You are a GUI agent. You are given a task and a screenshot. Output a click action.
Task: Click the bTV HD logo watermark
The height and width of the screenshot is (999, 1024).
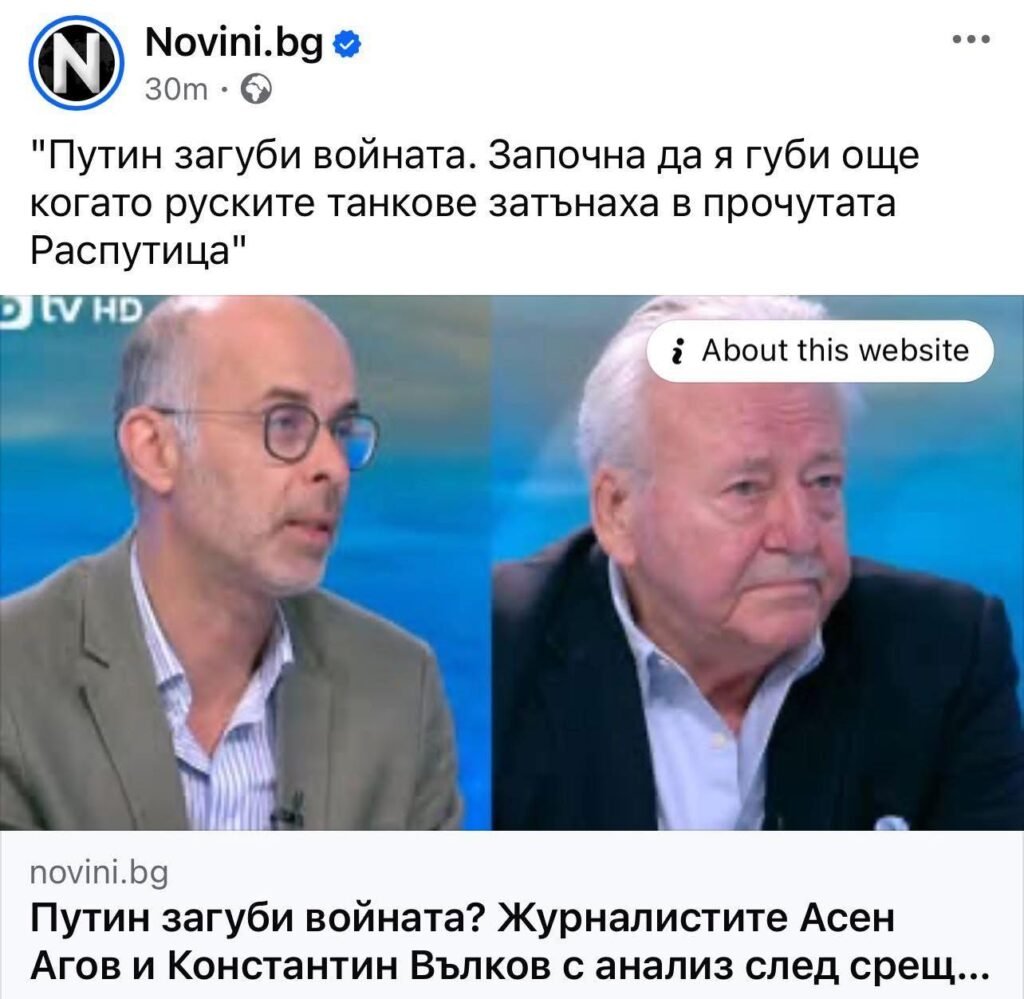pos(71,310)
